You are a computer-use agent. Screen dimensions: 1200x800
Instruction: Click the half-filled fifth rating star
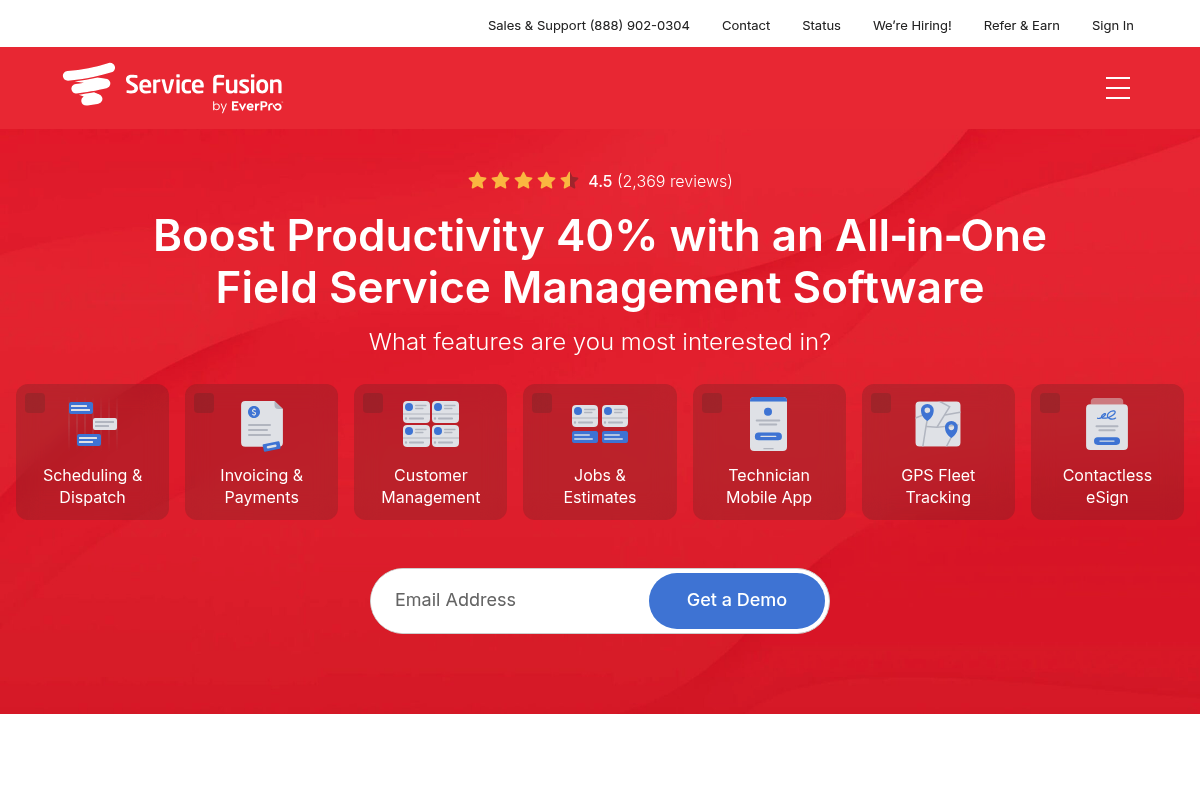click(569, 180)
